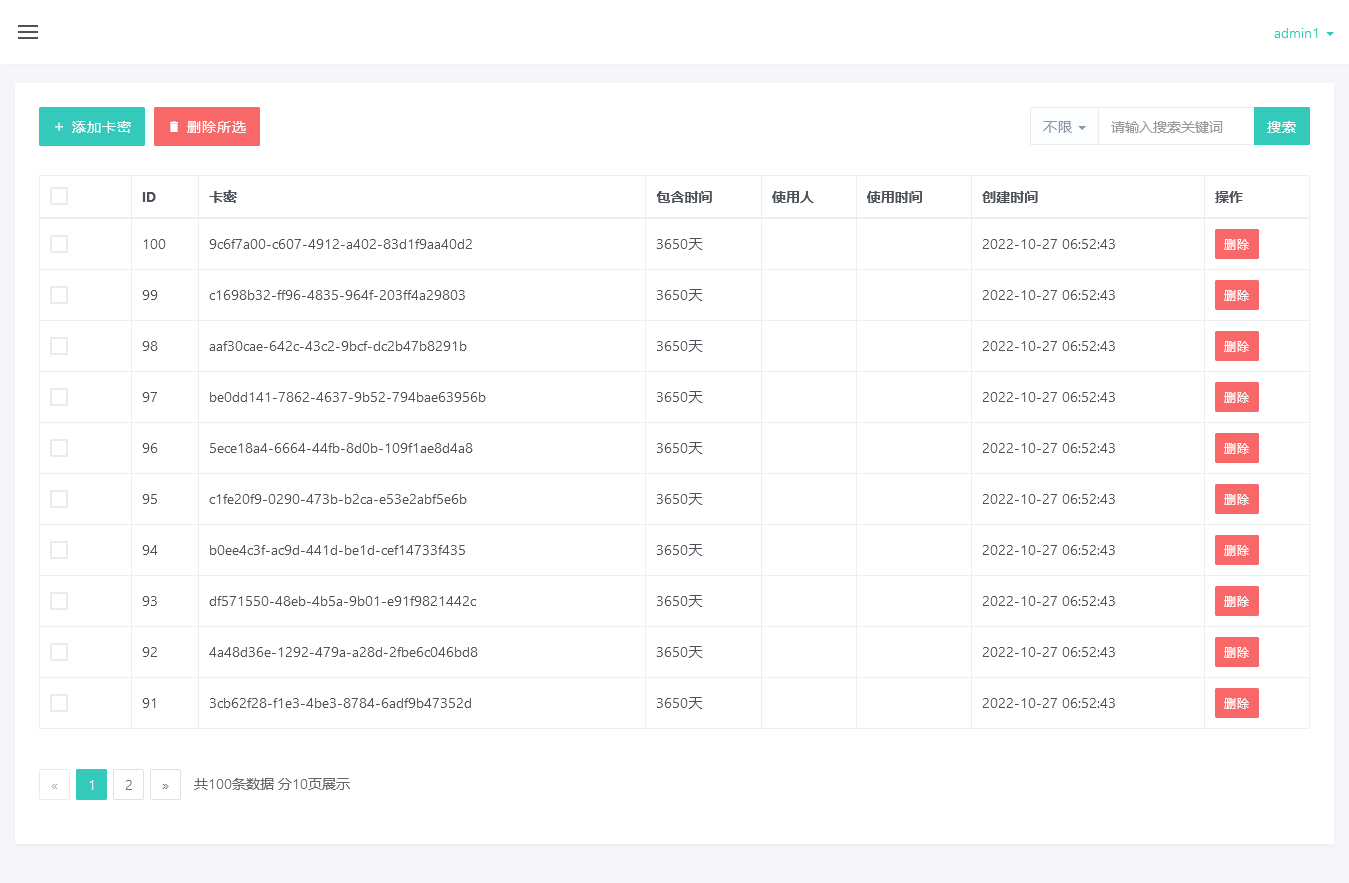This screenshot has width=1349, height=883.
Task: Toggle the select-all checkbox in table header
Action: click(x=59, y=196)
